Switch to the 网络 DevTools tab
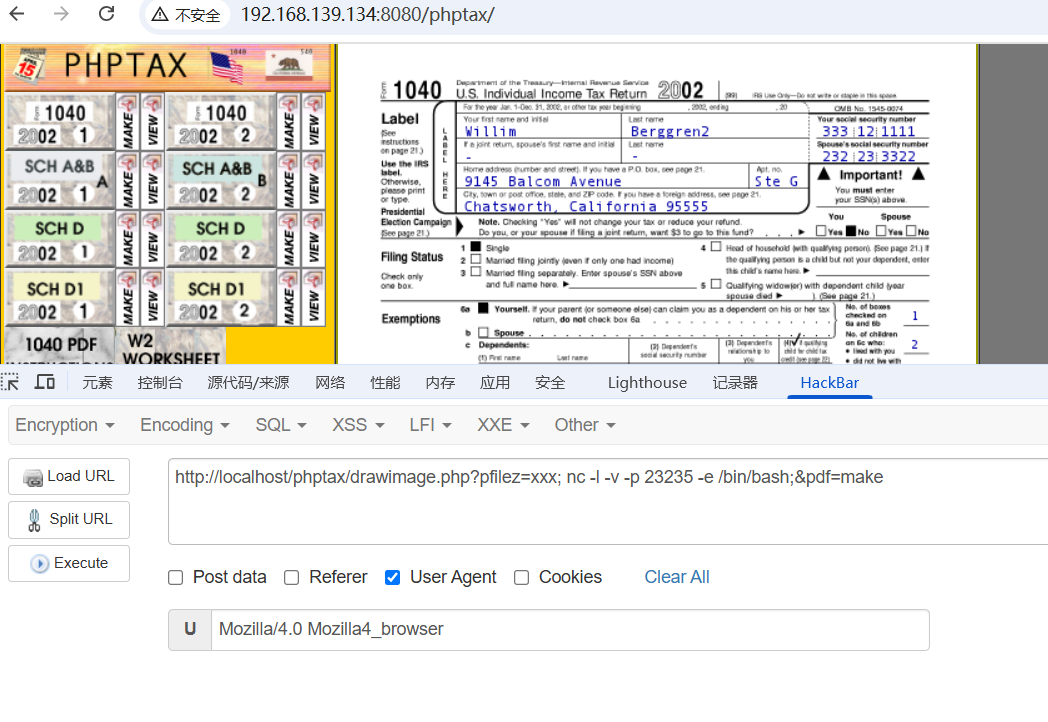The image size is (1048, 722). [330, 382]
